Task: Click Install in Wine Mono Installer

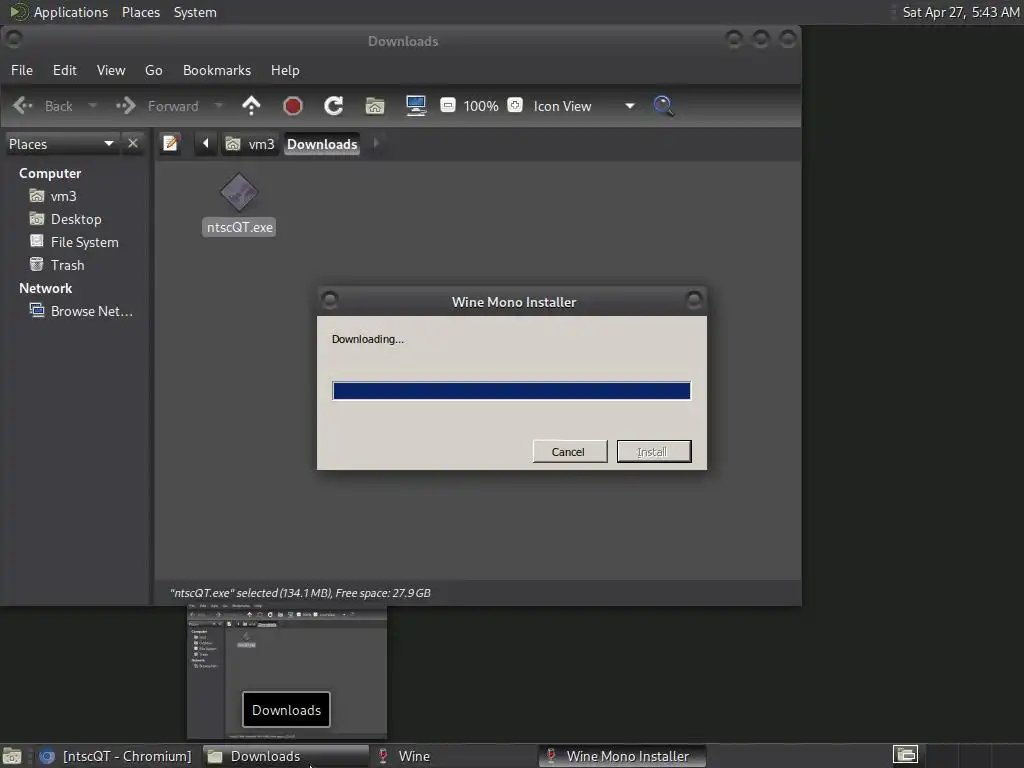Action: pos(654,451)
